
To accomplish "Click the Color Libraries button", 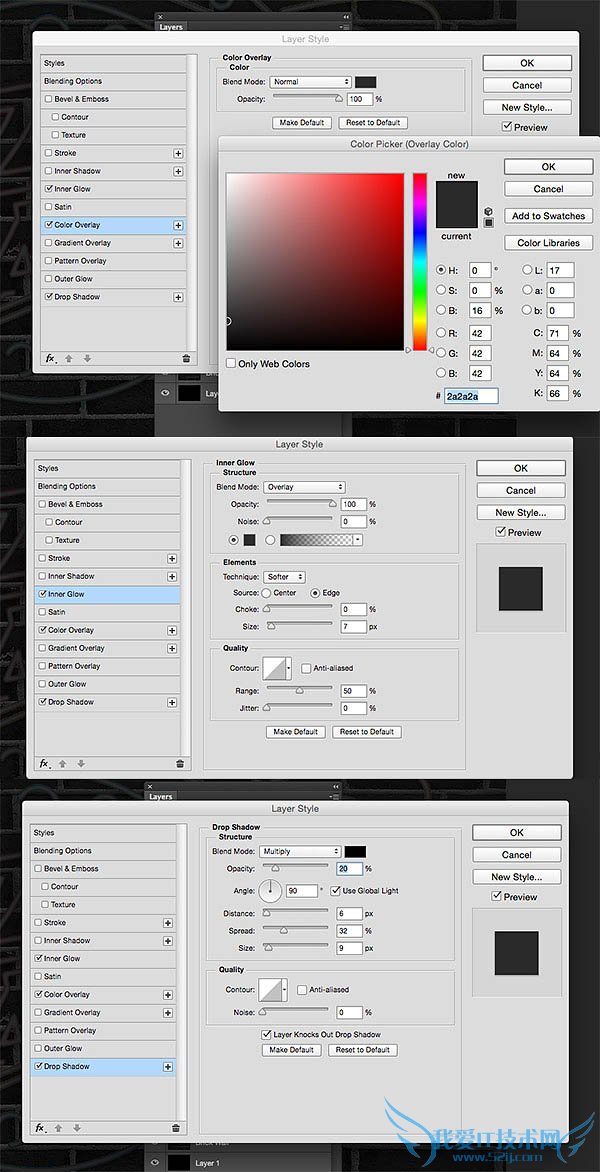I will coord(548,243).
